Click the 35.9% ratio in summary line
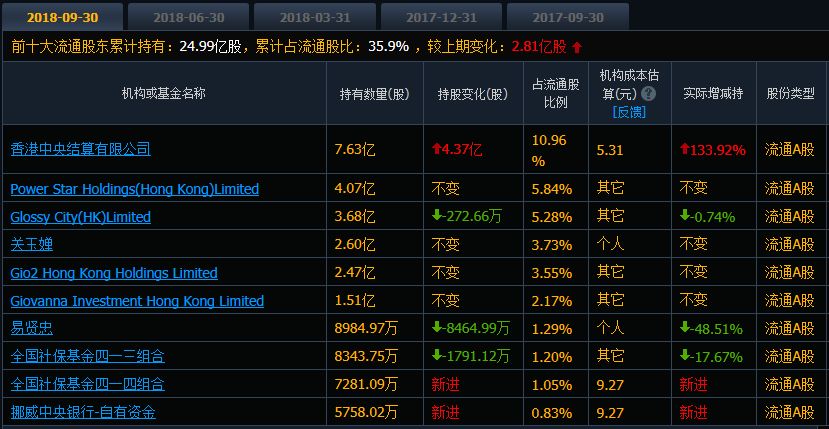 pyautogui.click(x=389, y=47)
